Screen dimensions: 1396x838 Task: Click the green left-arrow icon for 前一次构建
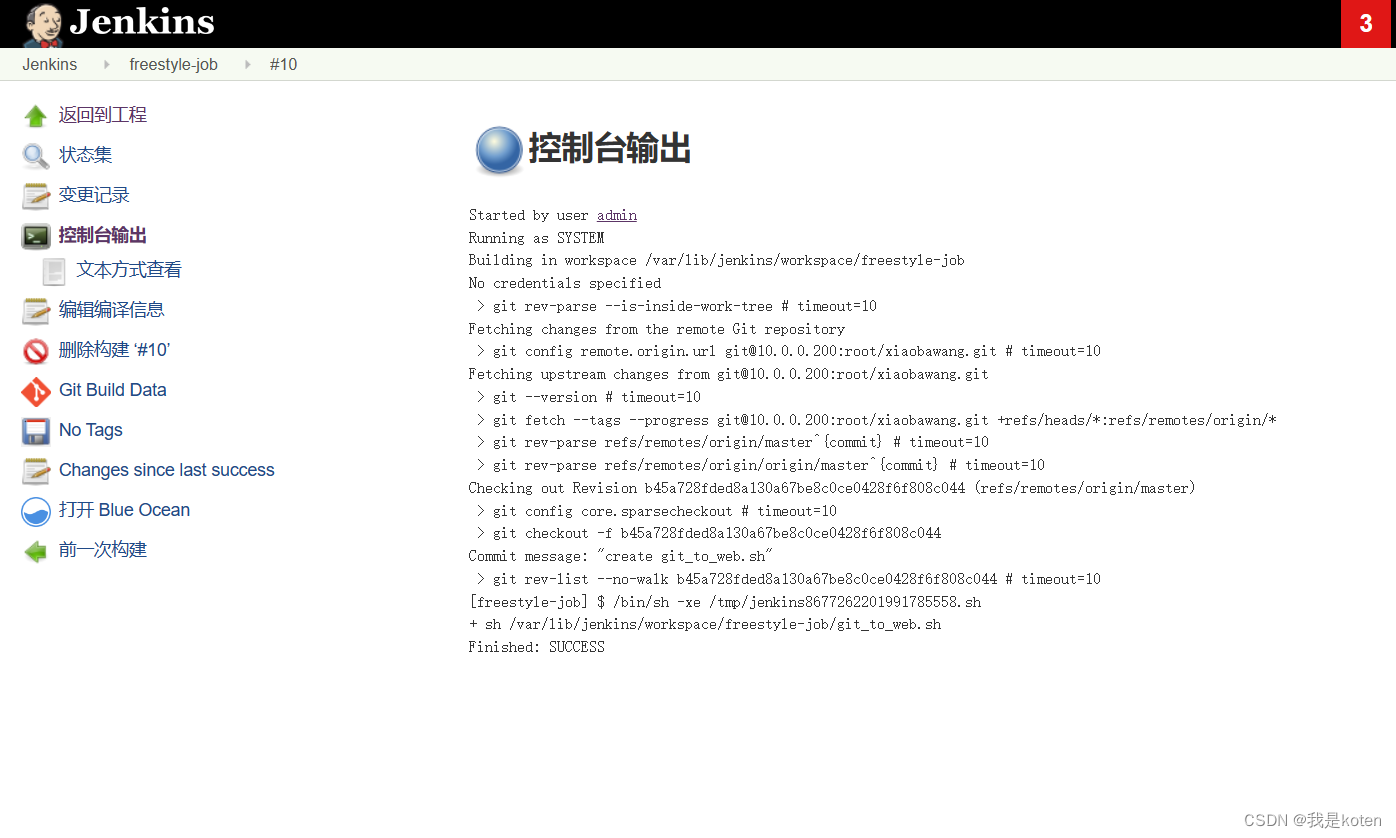click(x=36, y=551)
